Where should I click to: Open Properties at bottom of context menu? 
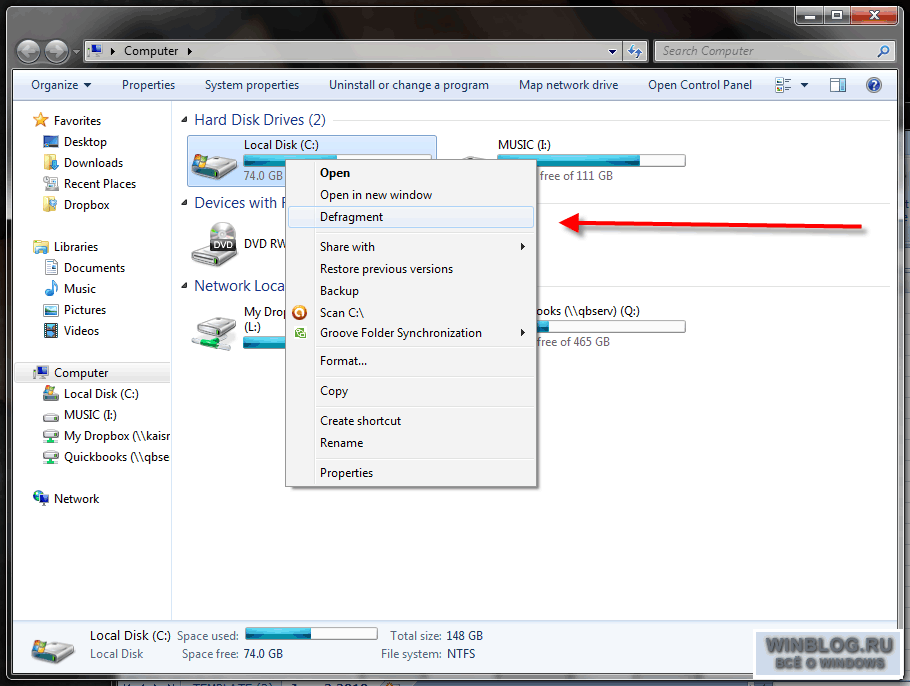[x=411, y=473]
